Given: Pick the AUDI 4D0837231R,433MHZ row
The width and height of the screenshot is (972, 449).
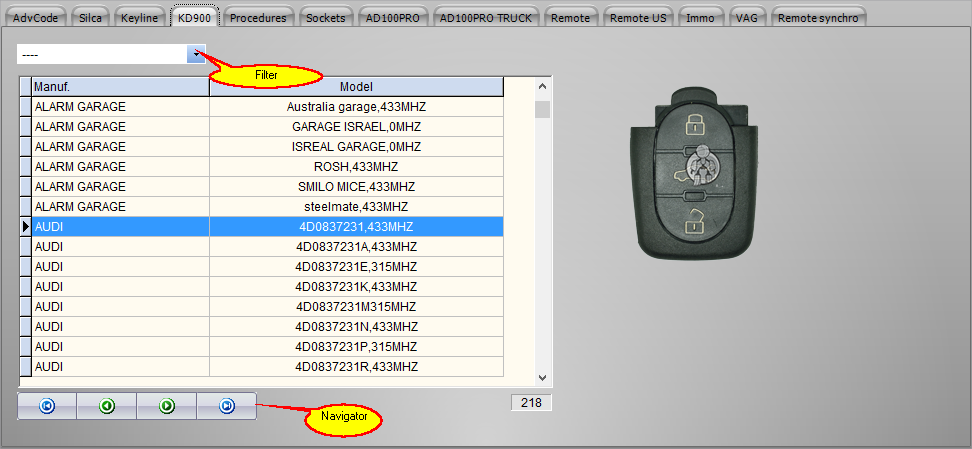Looking at the screenshot, I should point(356,367).
